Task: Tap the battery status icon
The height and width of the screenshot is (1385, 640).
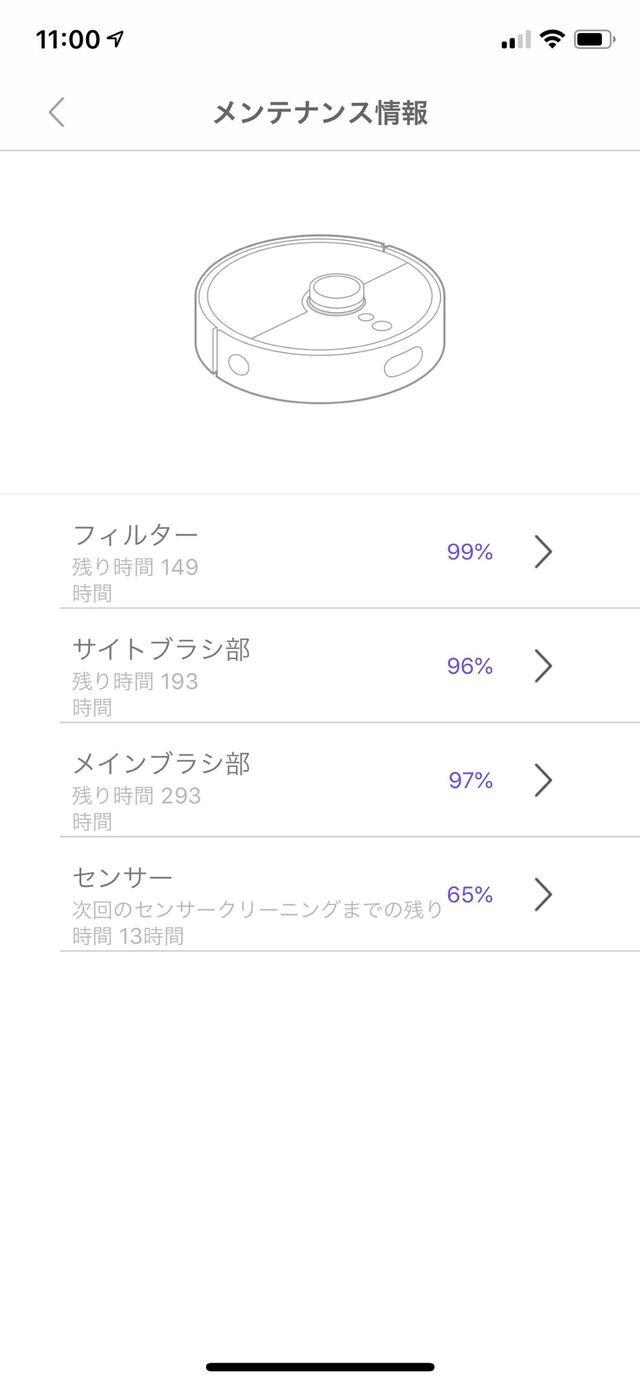Action: pyautogui.click(x=596, y=39)
